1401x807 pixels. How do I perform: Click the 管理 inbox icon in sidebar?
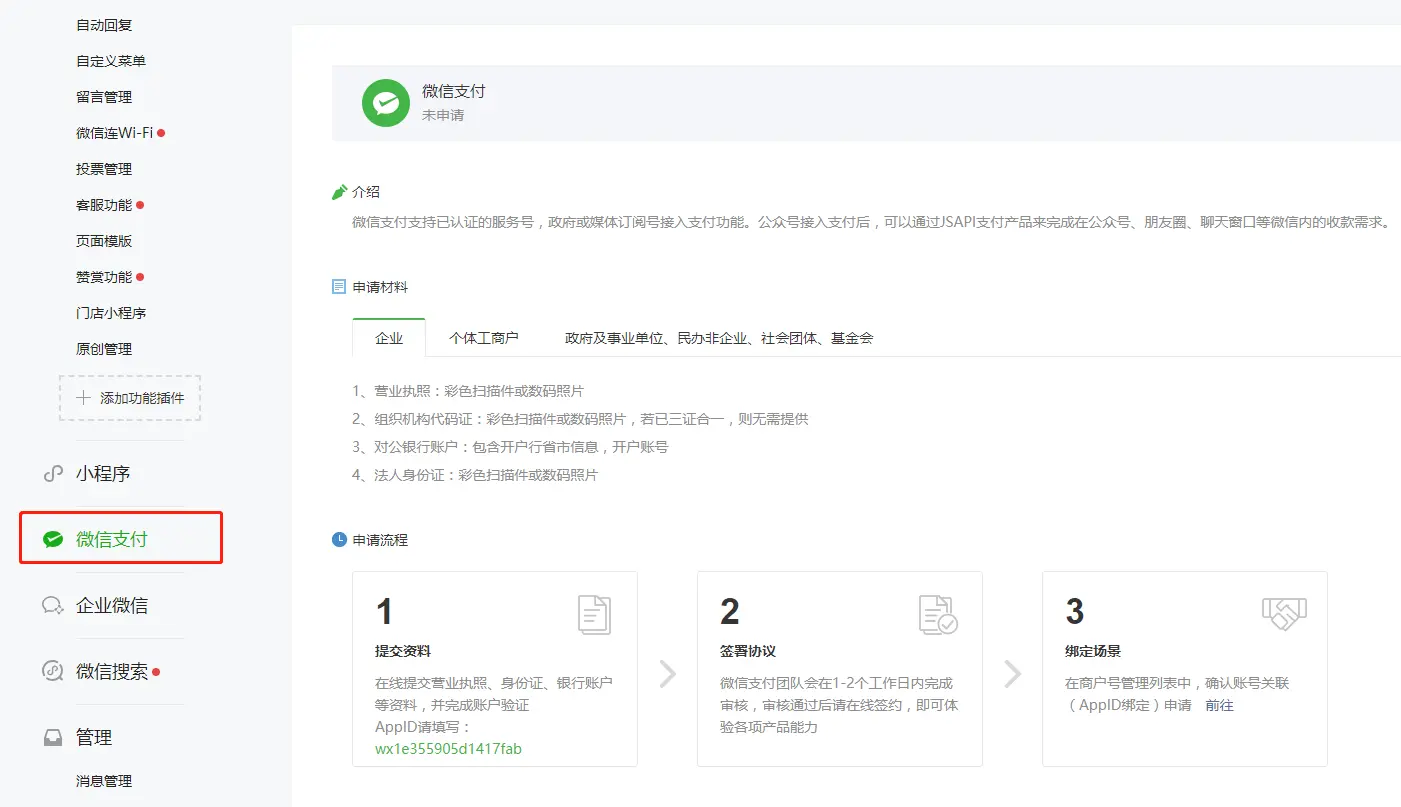click(x=53, y=738)
